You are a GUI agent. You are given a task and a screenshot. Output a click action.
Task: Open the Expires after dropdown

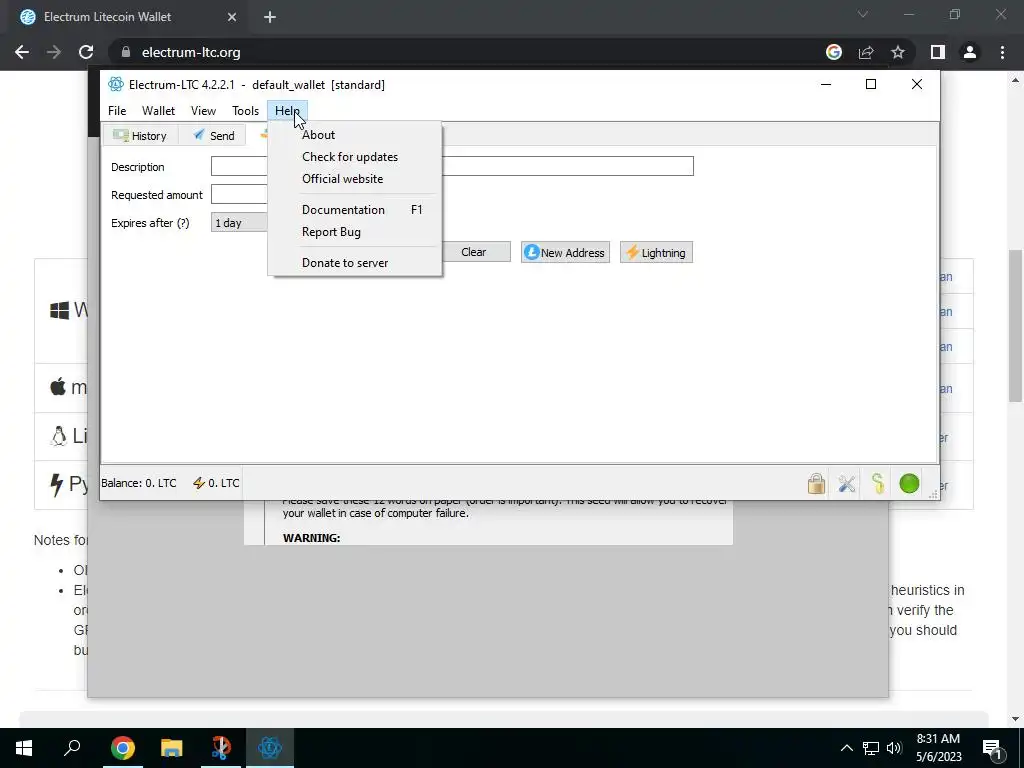[x=240, y=223]
